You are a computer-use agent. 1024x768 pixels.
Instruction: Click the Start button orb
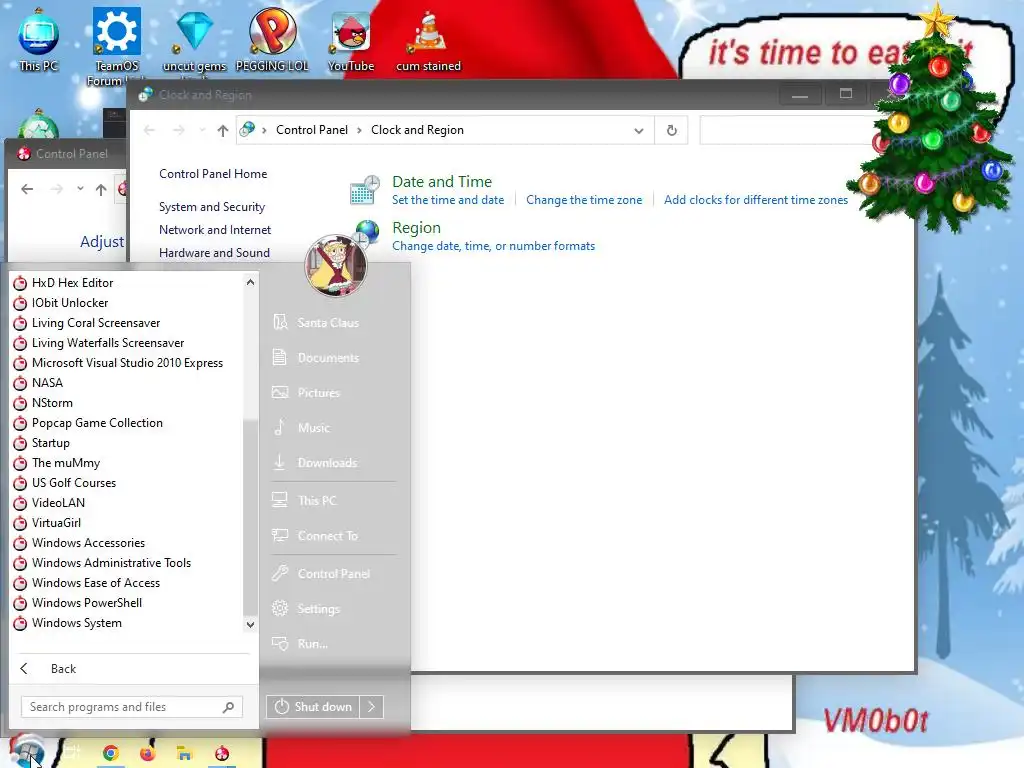click(x=26, y=751)
